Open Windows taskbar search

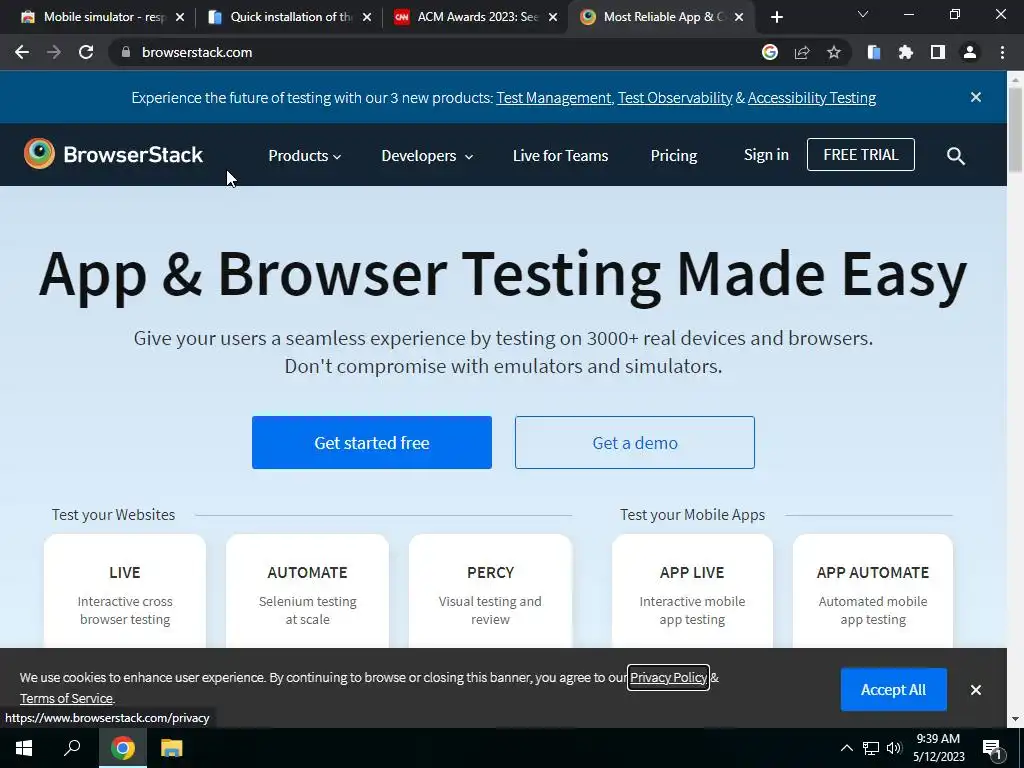click(x=72, y=748)
